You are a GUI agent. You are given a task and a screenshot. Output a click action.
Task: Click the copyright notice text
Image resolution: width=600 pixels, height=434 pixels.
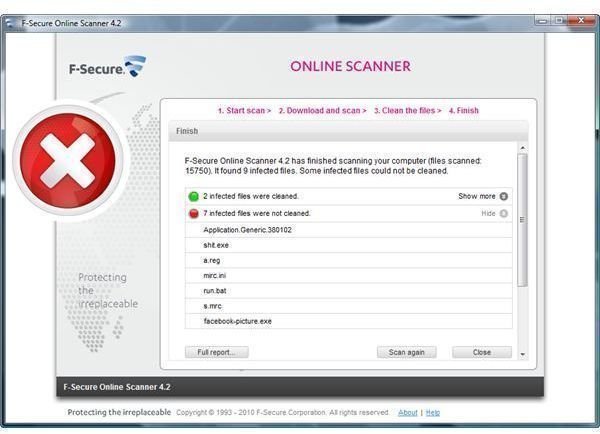[282, 413]
